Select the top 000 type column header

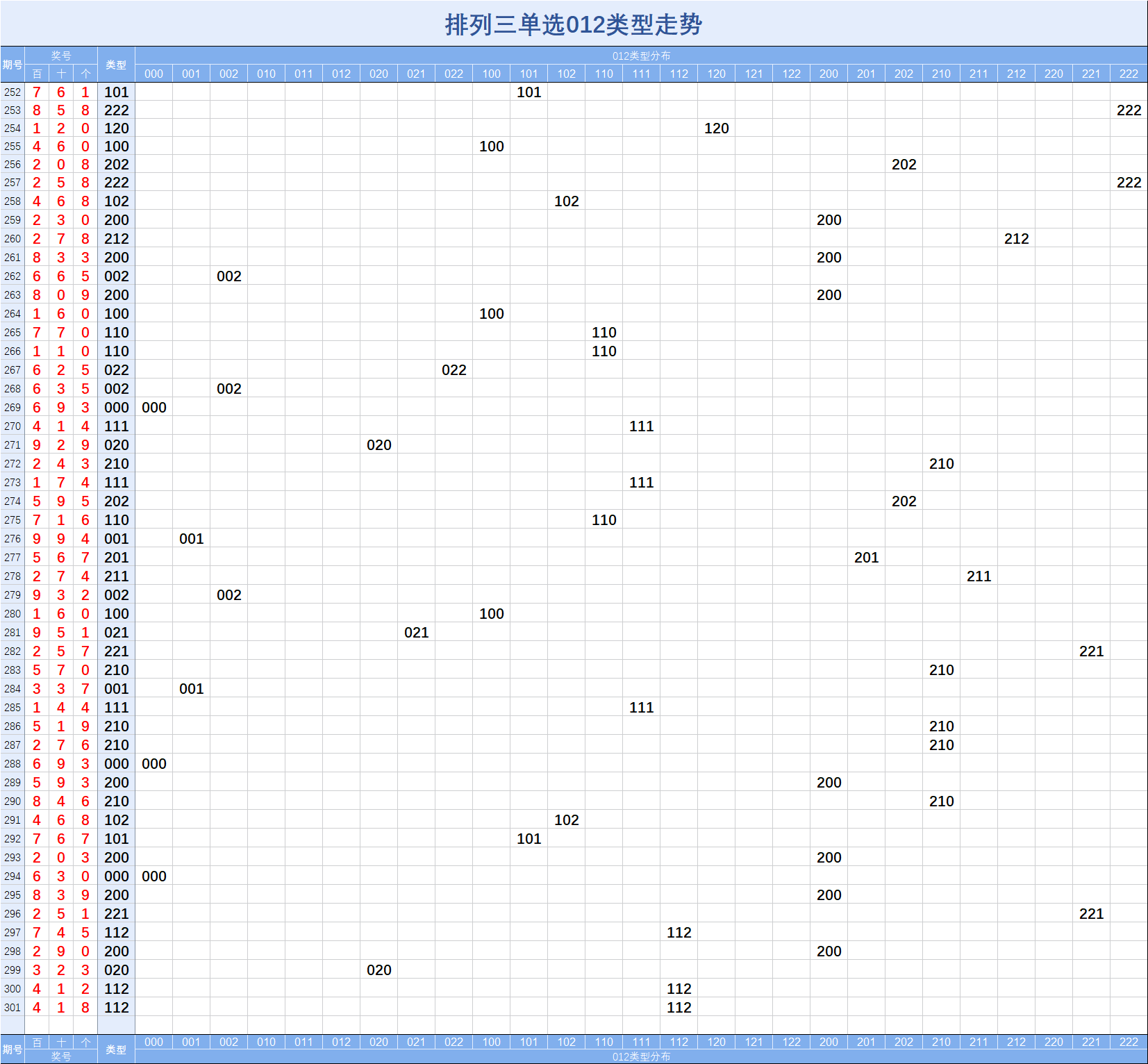pos(154,74)
